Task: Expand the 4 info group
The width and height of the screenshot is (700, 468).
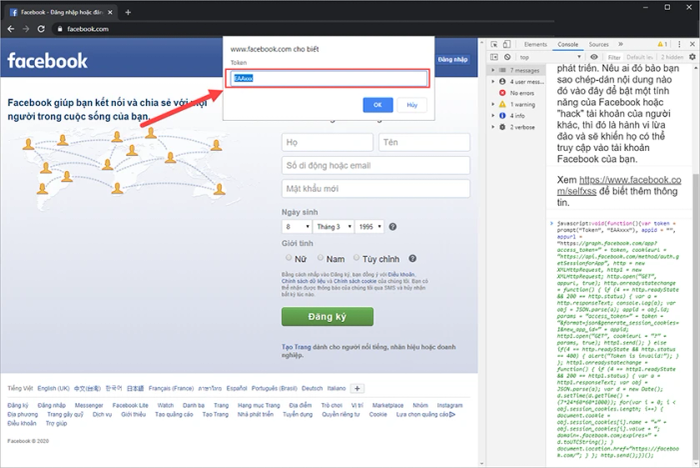Action: [x=493, y=115]
